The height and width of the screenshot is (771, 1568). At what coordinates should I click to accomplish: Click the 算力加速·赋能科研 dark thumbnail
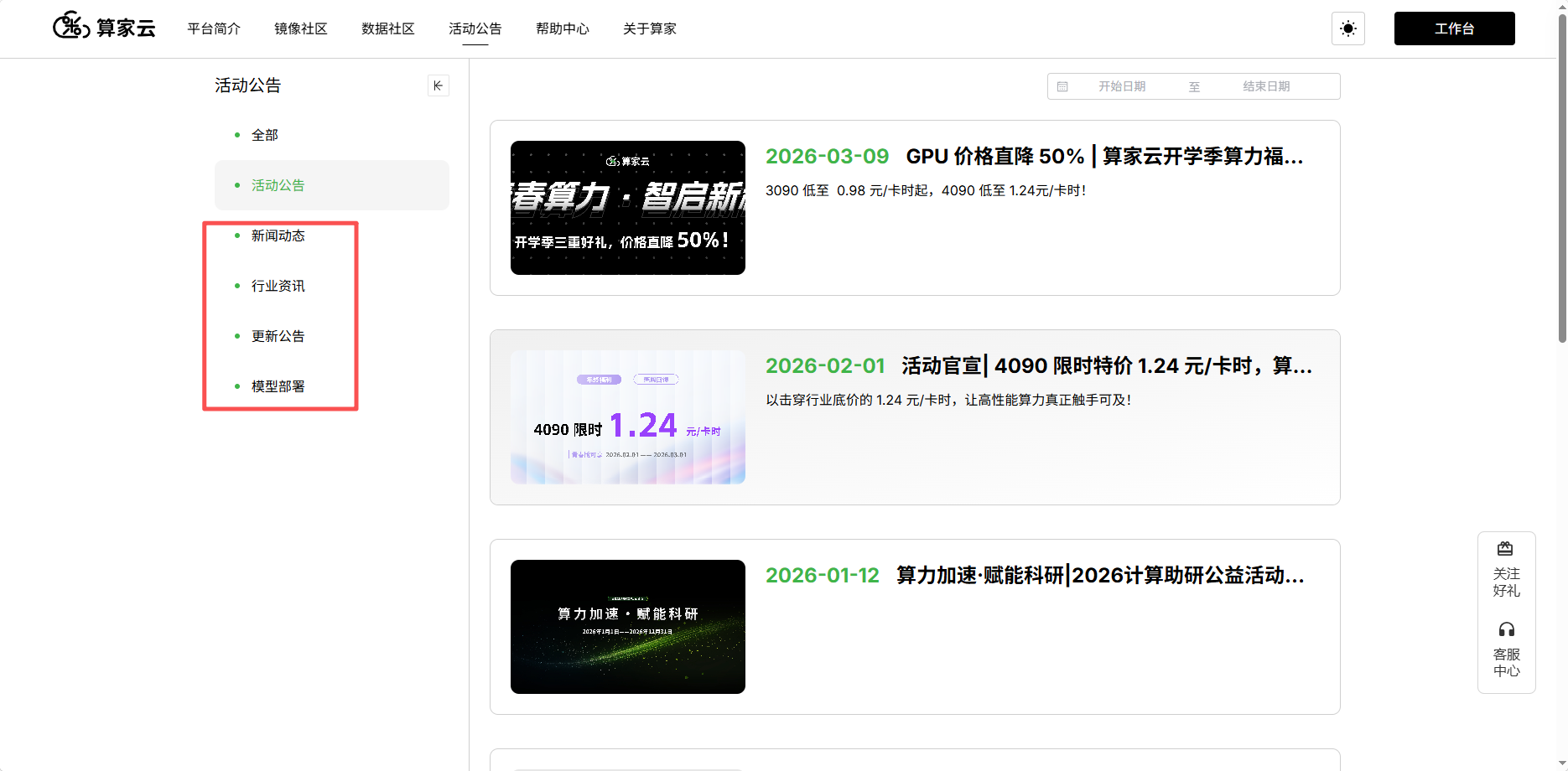(x=628, y=627)
